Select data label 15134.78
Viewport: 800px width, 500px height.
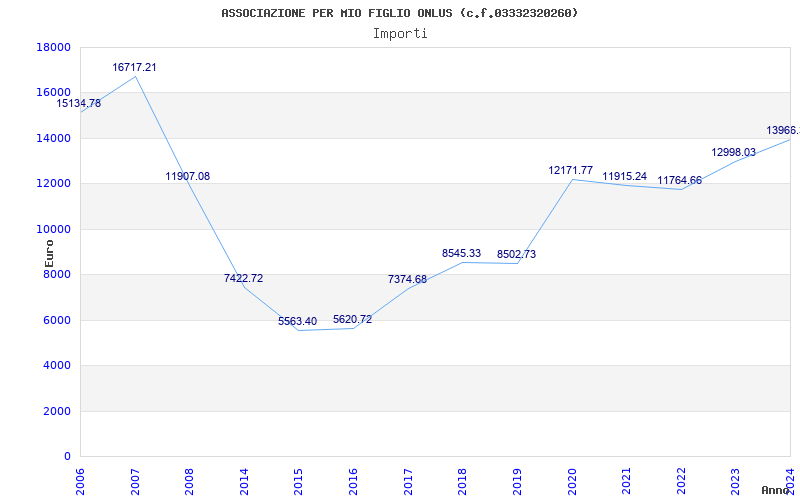point(79,104)
